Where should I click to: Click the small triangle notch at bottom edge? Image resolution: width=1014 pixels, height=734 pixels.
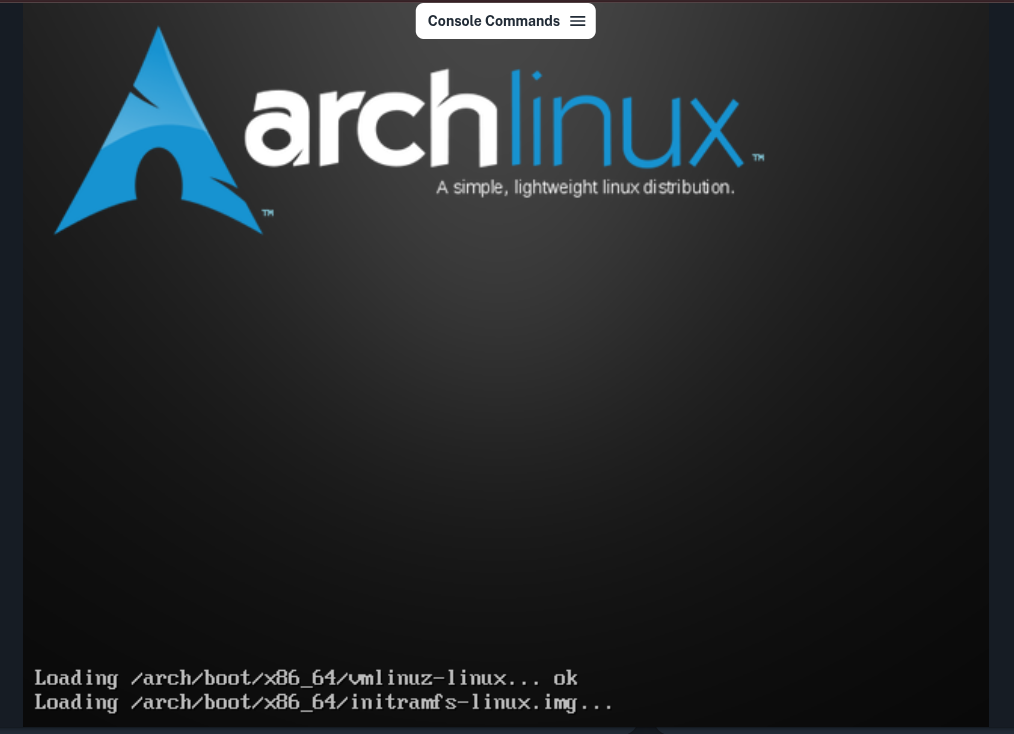click(645, 729)
